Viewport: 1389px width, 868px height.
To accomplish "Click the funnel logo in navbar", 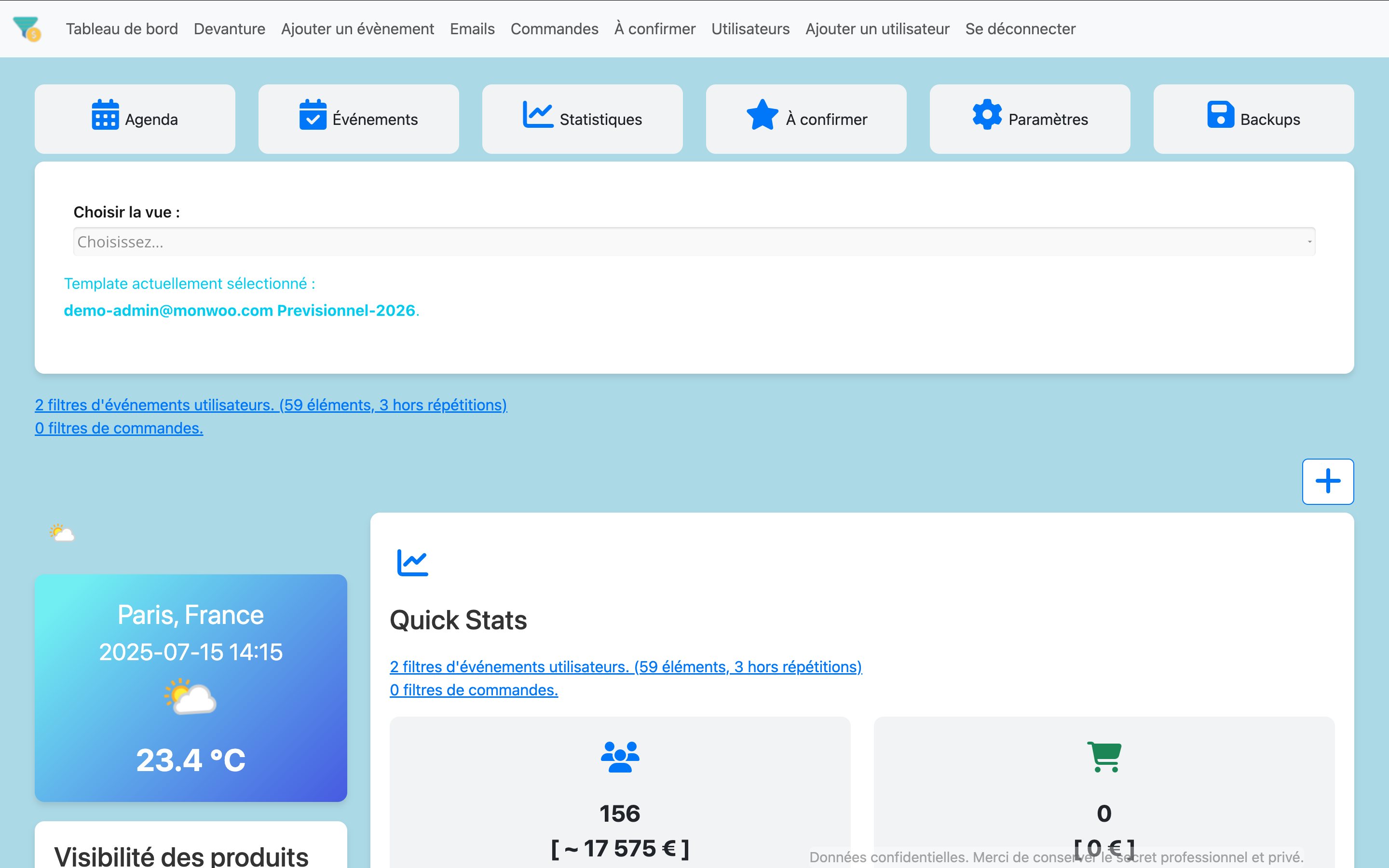I will [x=27, y=28].
